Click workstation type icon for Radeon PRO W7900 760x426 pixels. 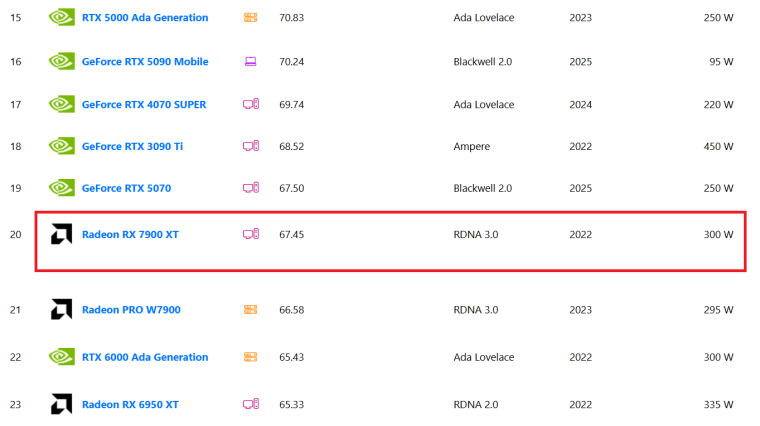point(251,310)
